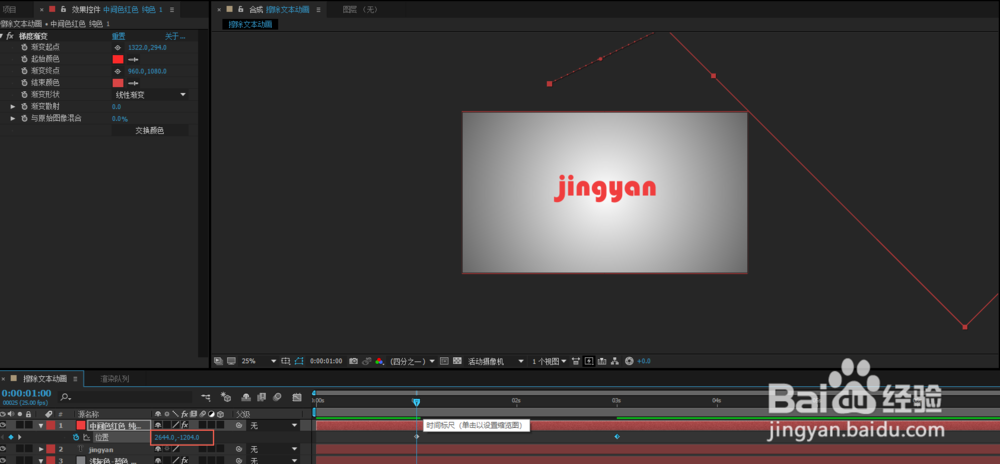Image resolution: width=1000 pixels, height=464 pixels.
Task: Go to next 位置 keyframe arrow
Action: click(19, 437)
